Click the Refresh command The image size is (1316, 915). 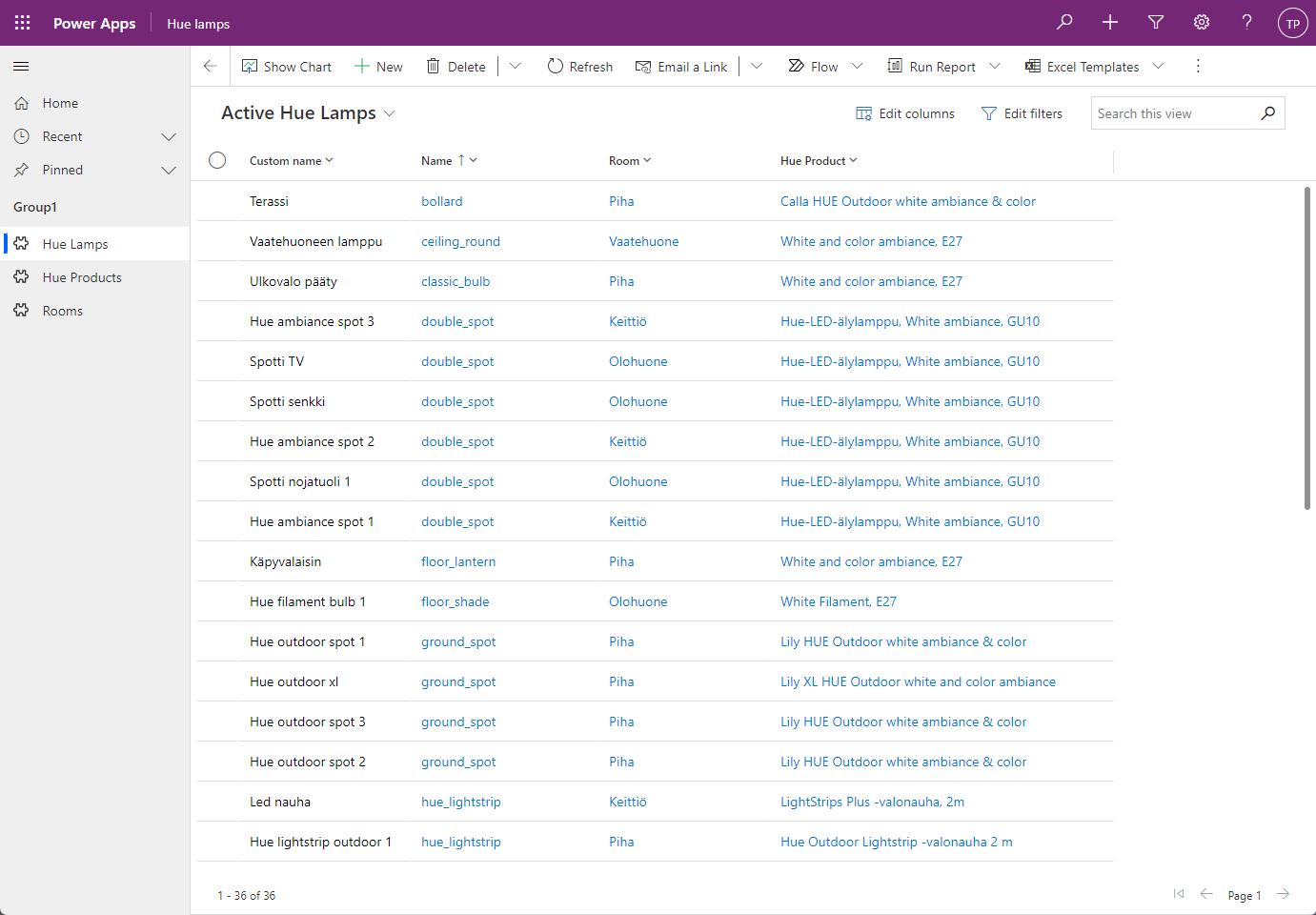(x=579, y=67)
